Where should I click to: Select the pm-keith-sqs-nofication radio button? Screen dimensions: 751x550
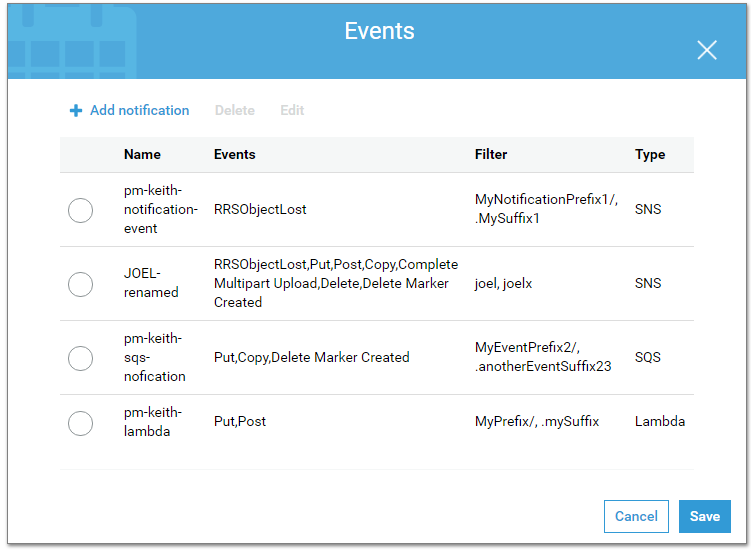[80, 358]
